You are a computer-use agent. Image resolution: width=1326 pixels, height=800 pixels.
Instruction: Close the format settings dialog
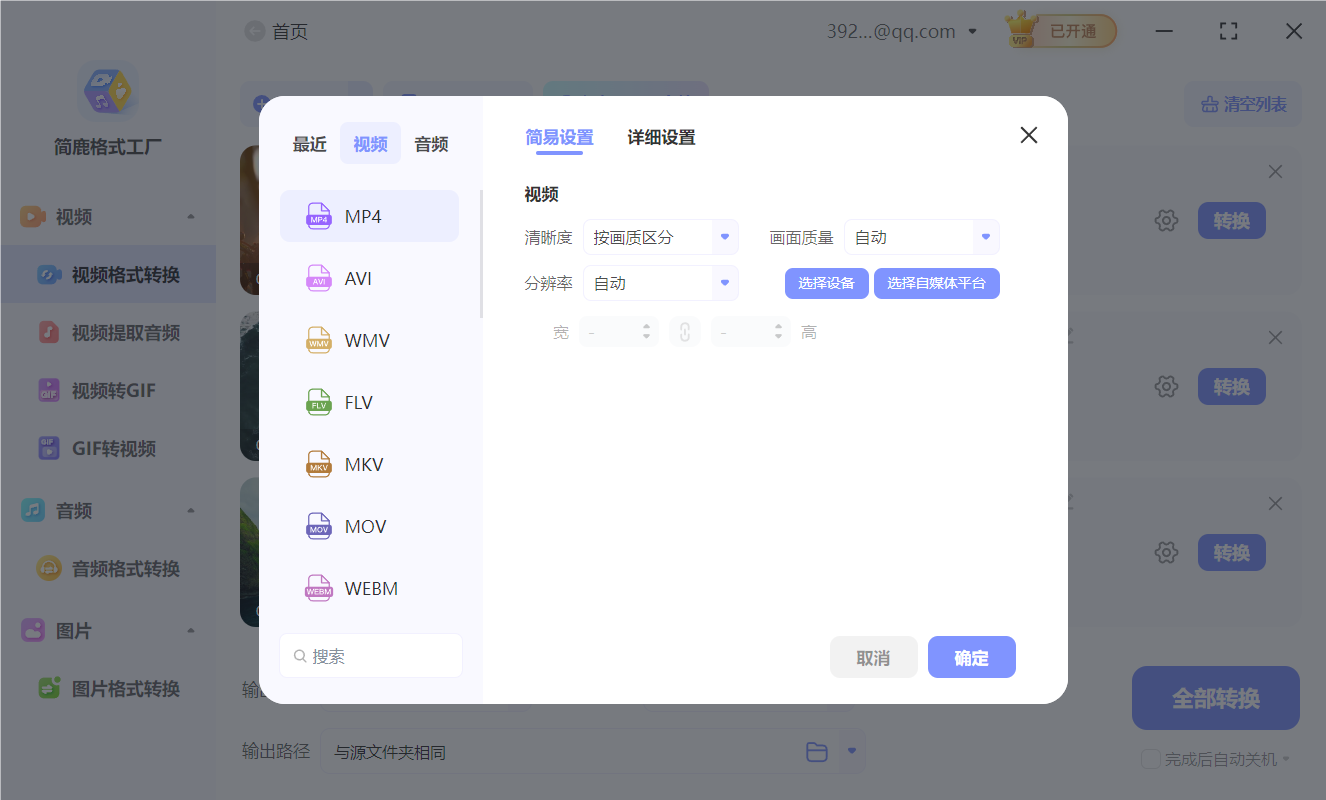[1028, 136]
